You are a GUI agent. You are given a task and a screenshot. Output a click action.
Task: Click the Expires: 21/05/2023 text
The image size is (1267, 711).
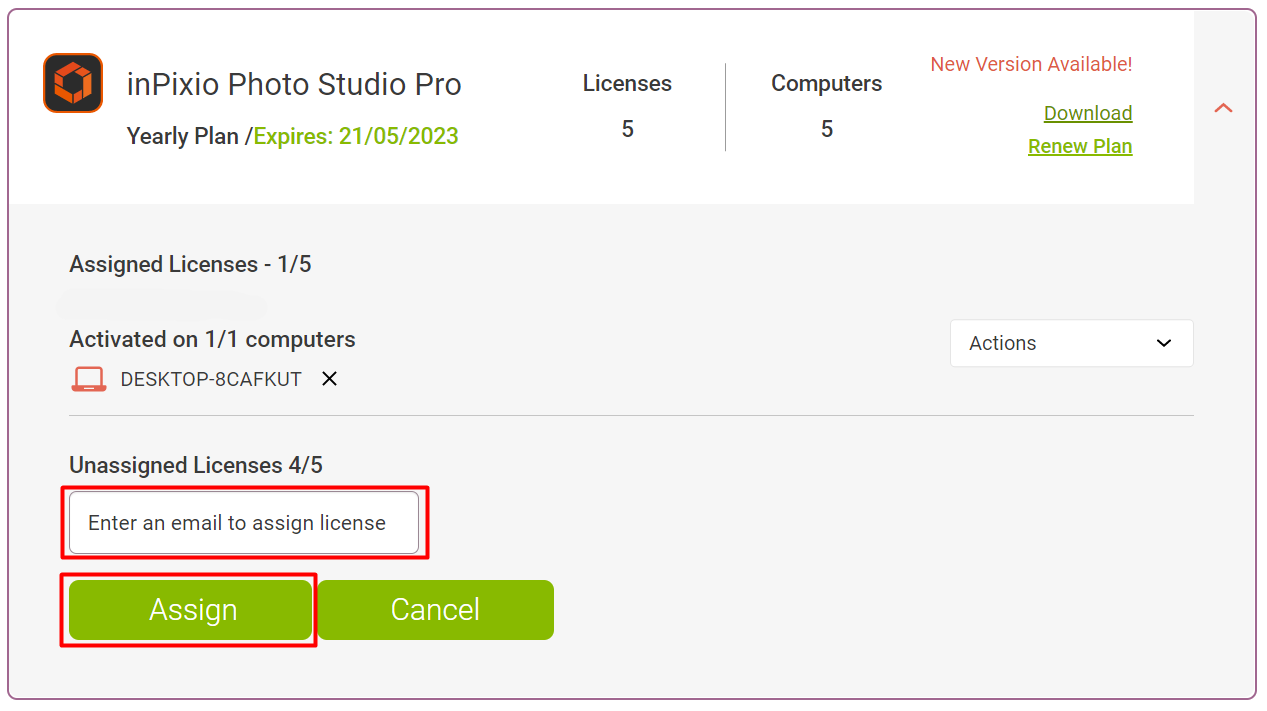tap(356, 136)
